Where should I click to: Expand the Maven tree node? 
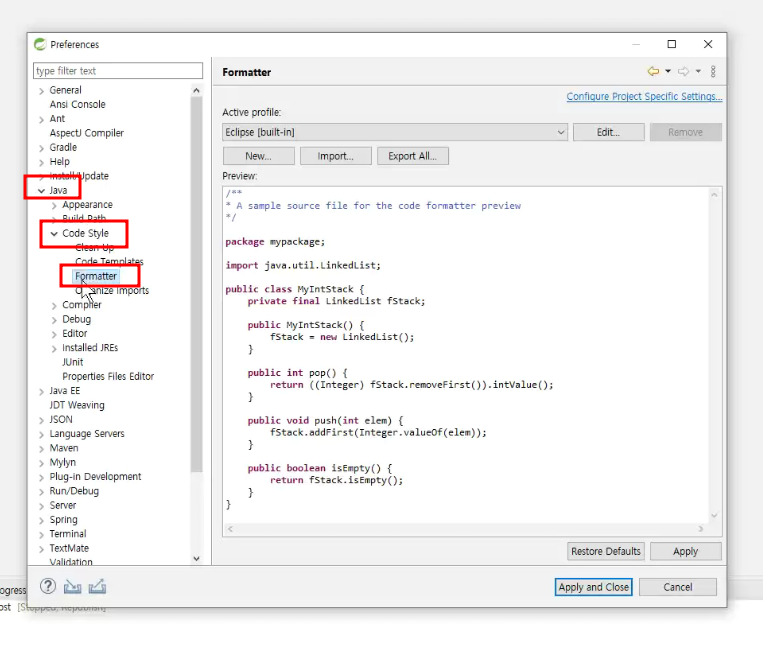(41, 449)
